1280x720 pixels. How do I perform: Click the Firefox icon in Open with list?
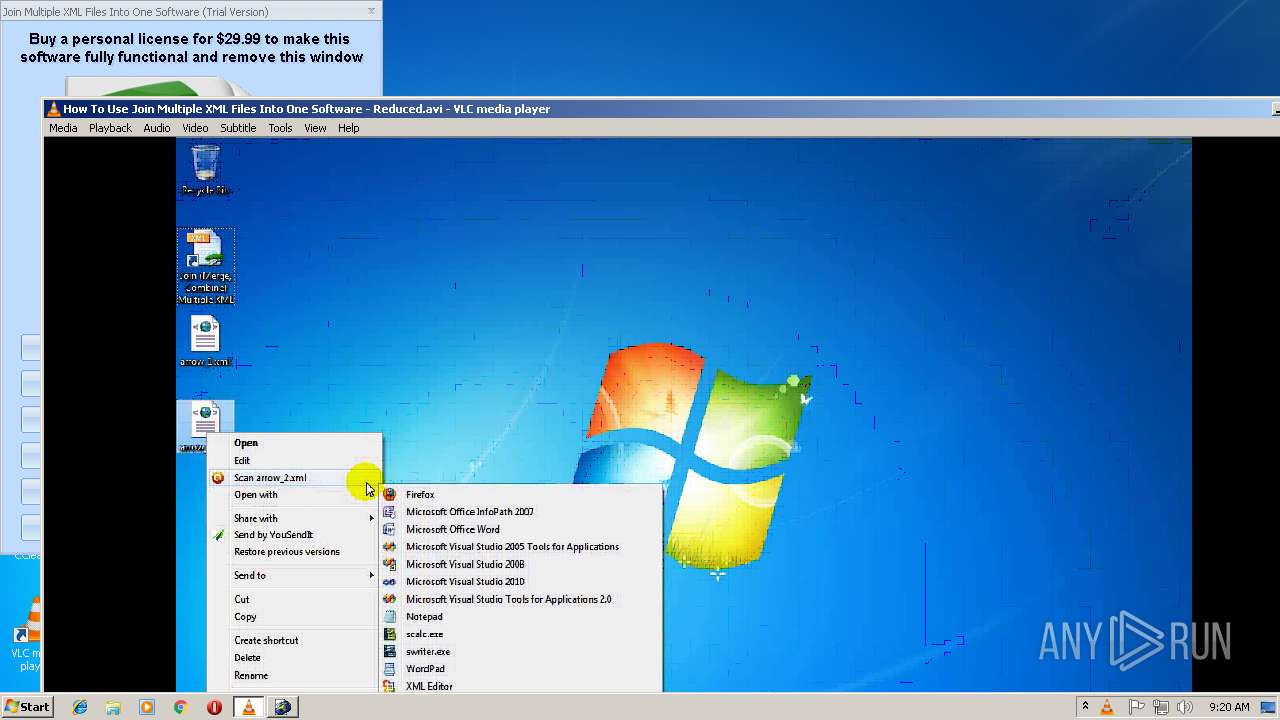coord(390,495)
